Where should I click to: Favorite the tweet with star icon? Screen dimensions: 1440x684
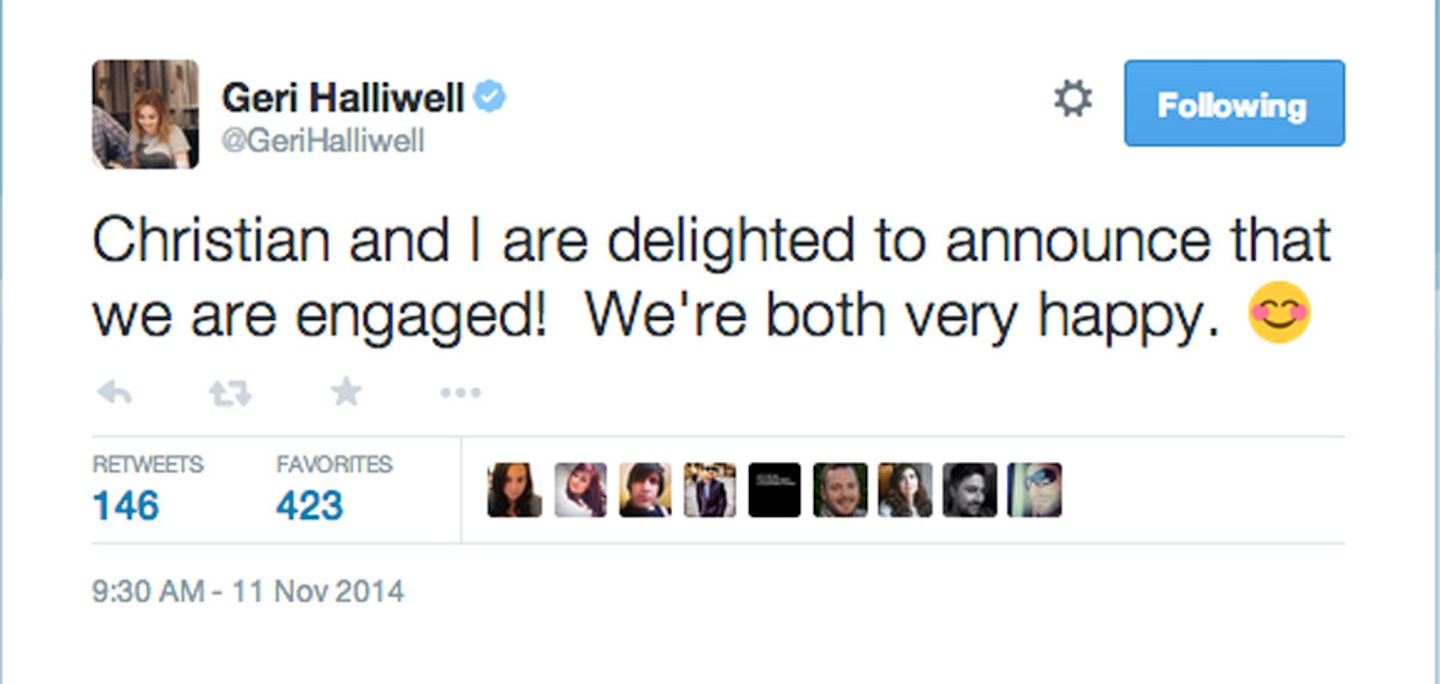pos(346,392)
